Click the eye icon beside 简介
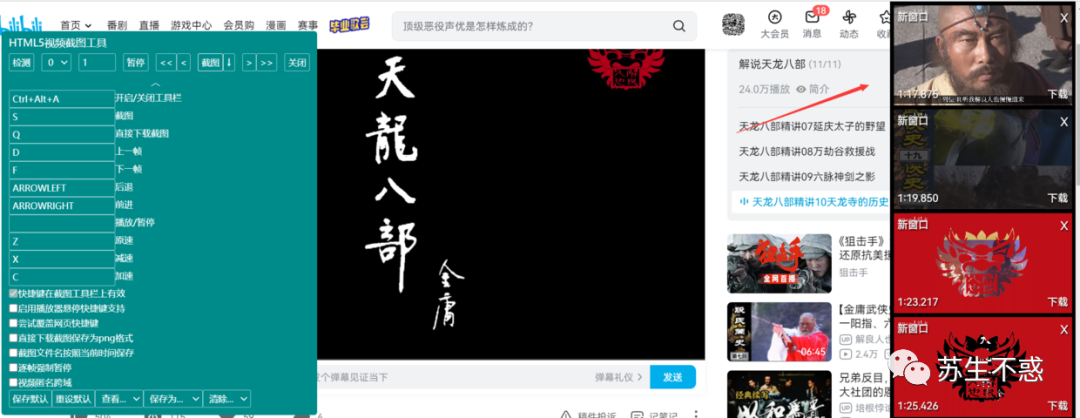 (801, 90)
